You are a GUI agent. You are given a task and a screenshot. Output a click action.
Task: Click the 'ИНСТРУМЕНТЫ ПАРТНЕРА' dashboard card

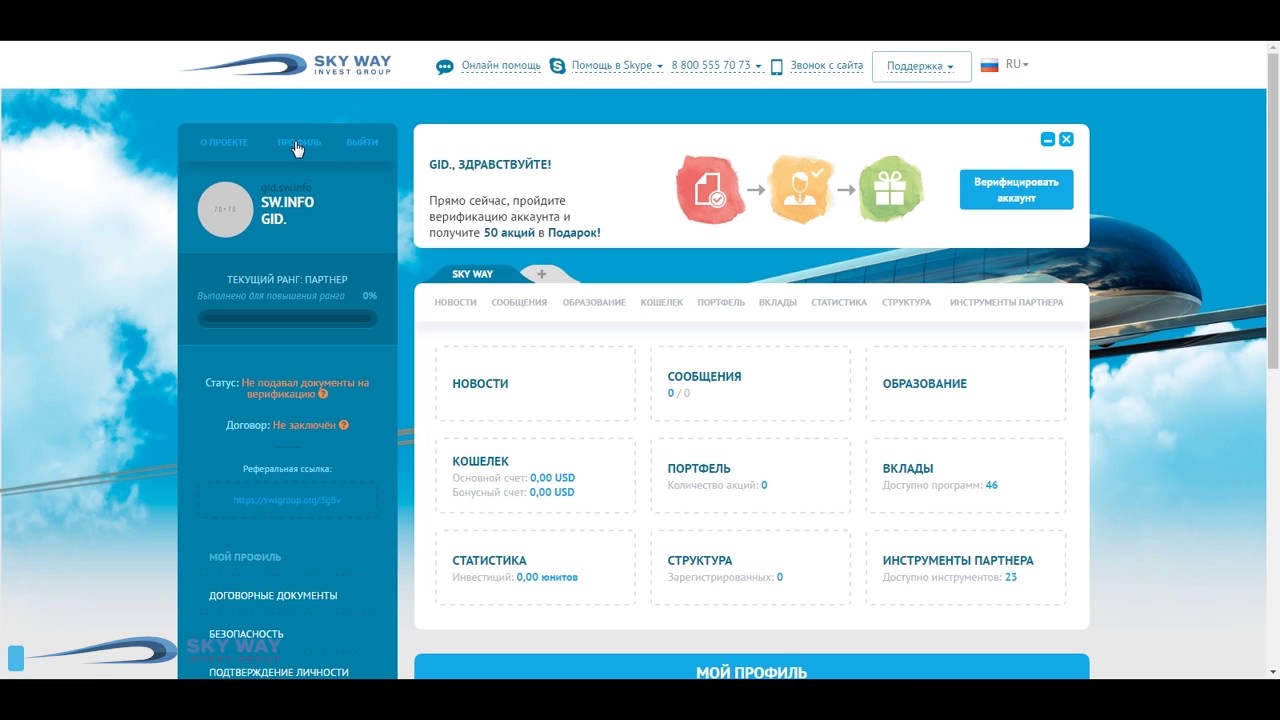coord(966,568)
